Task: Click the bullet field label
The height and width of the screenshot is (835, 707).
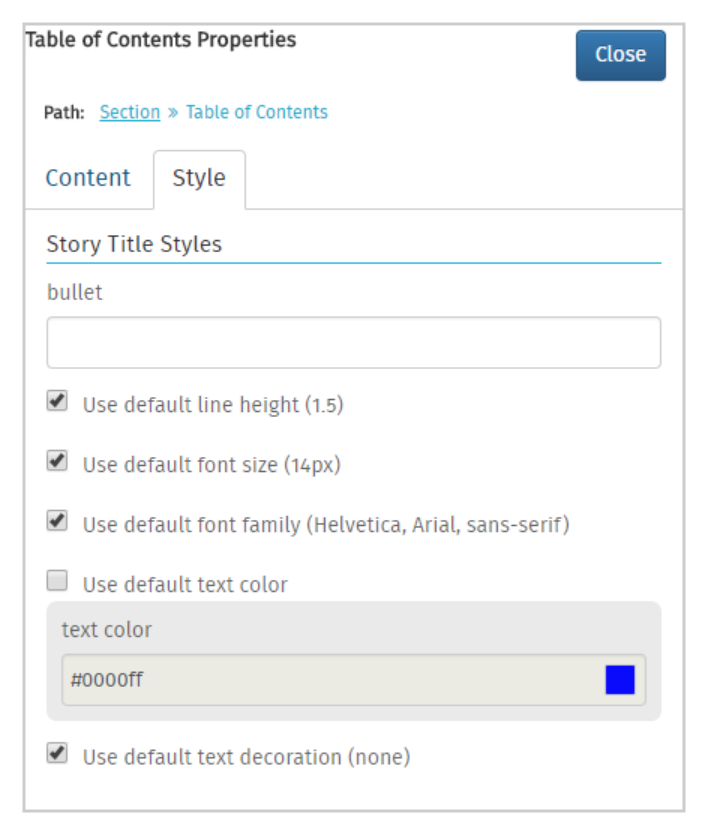Action: coord(75,292)
